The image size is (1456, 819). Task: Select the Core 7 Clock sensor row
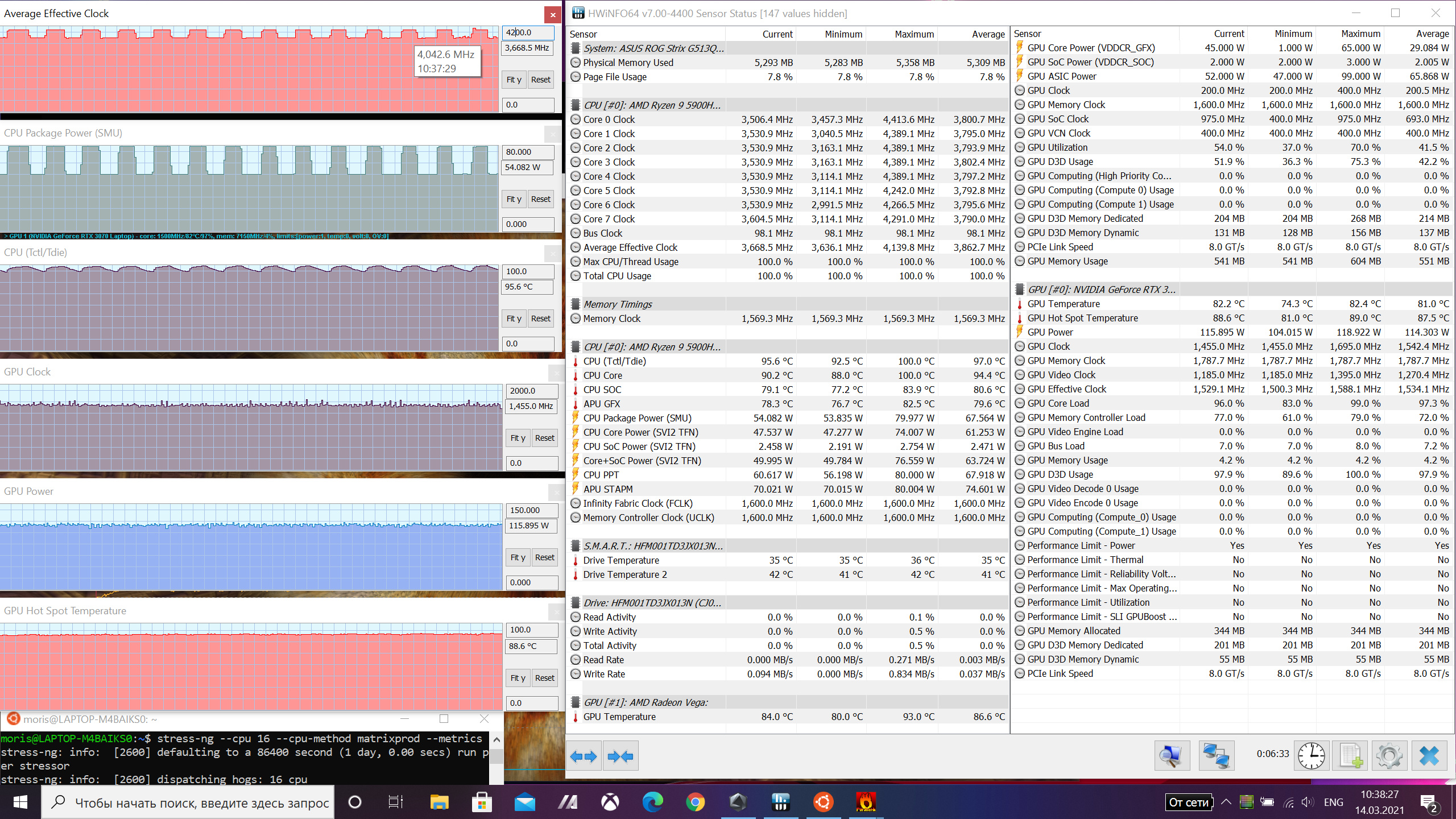[x=788, y=219]
